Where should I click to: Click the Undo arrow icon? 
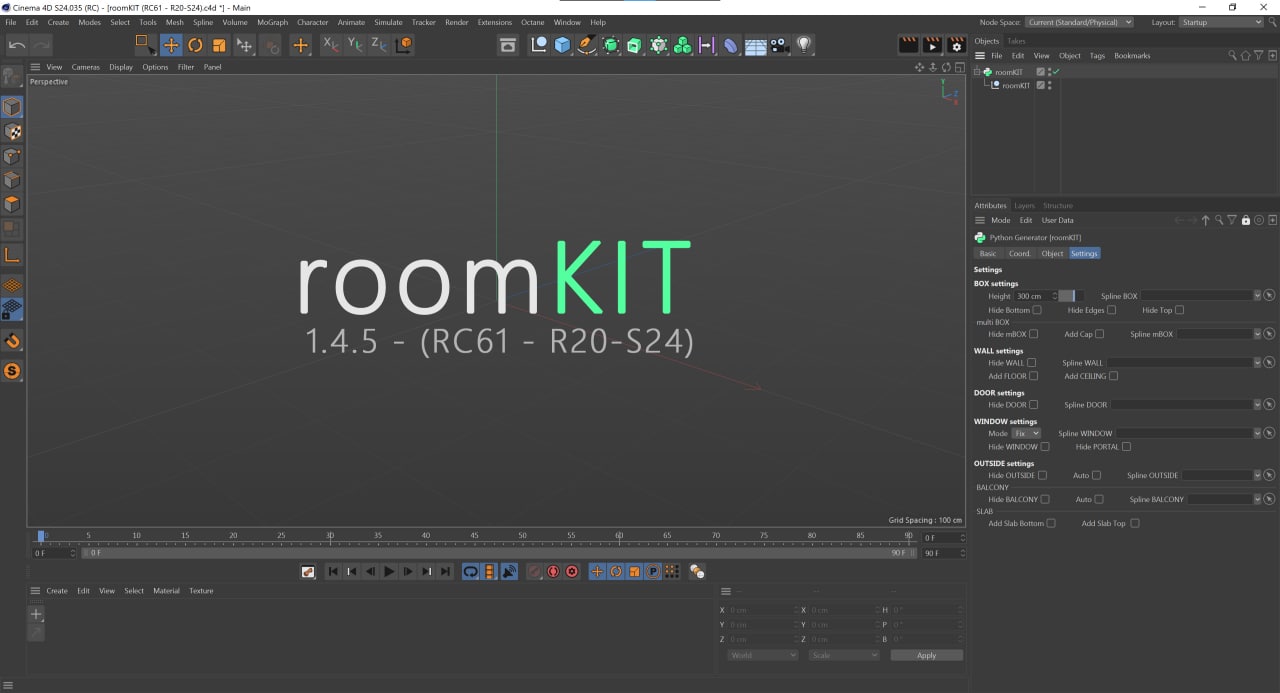pyautogui.click(x=17, y=45)
